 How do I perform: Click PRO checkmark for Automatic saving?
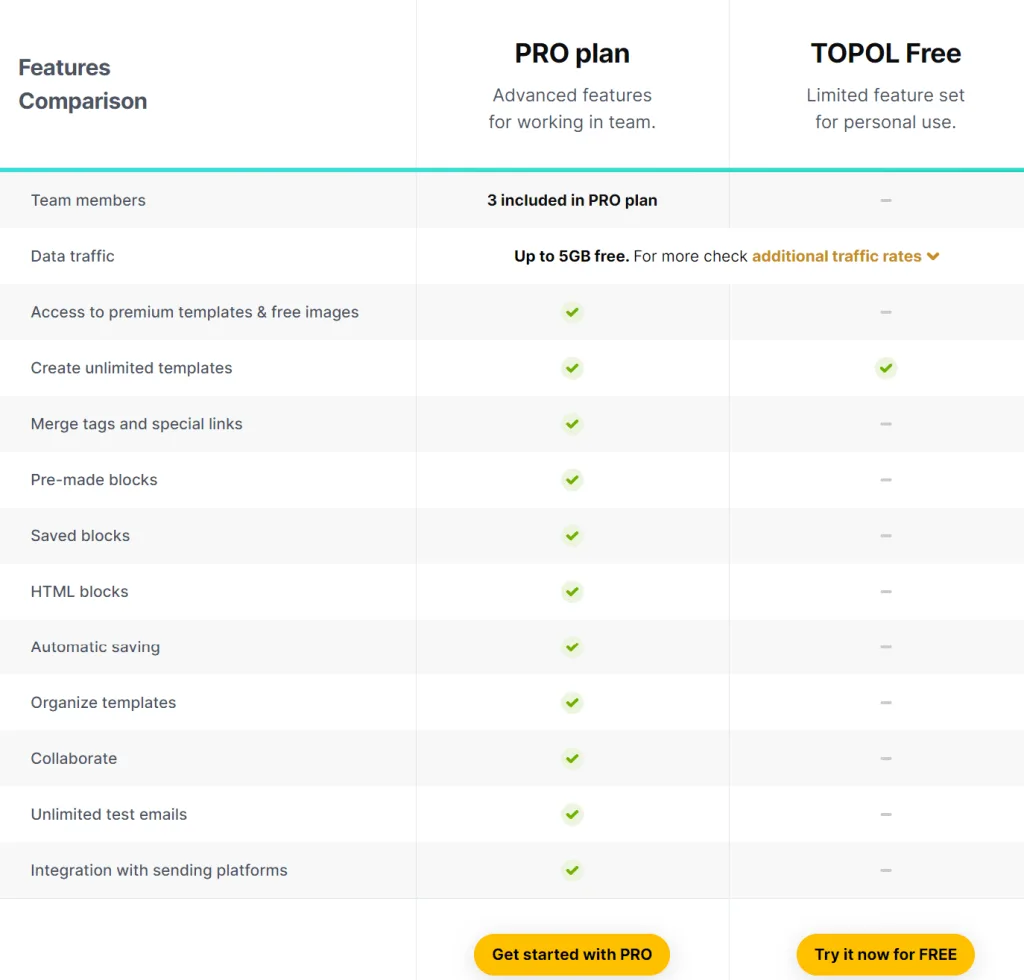(x=572, y=647)
